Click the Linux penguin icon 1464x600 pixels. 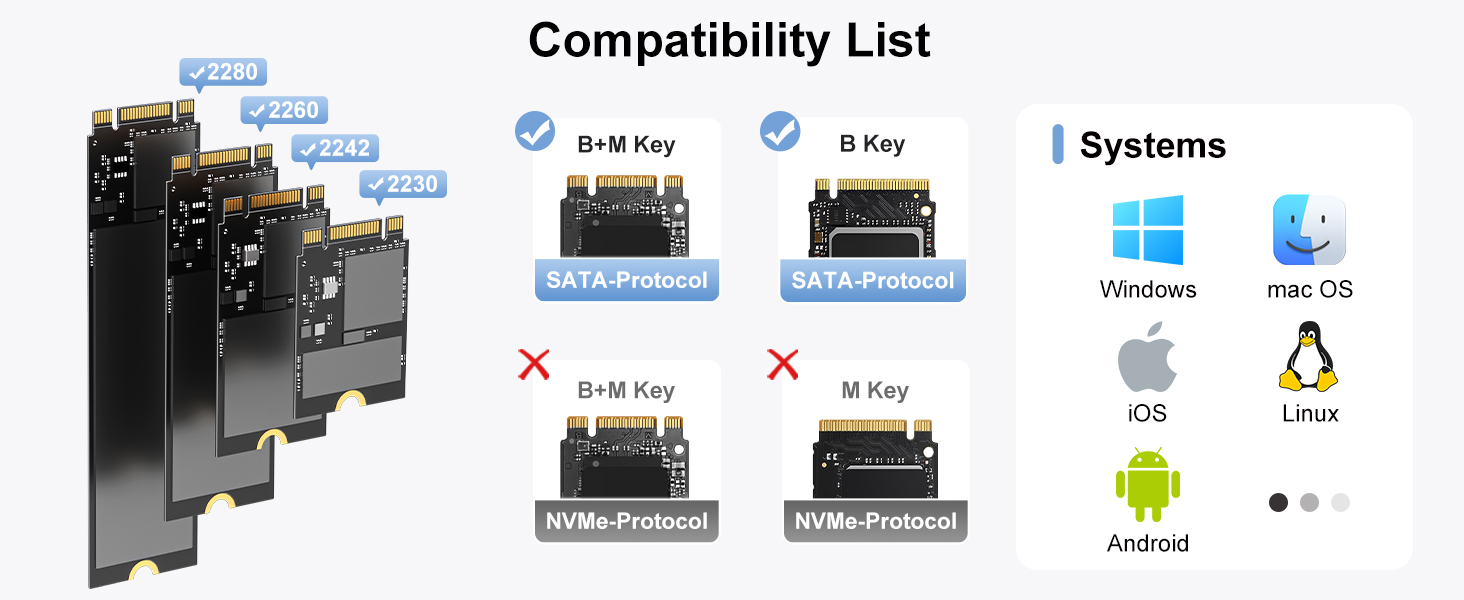click(1308, 357)
